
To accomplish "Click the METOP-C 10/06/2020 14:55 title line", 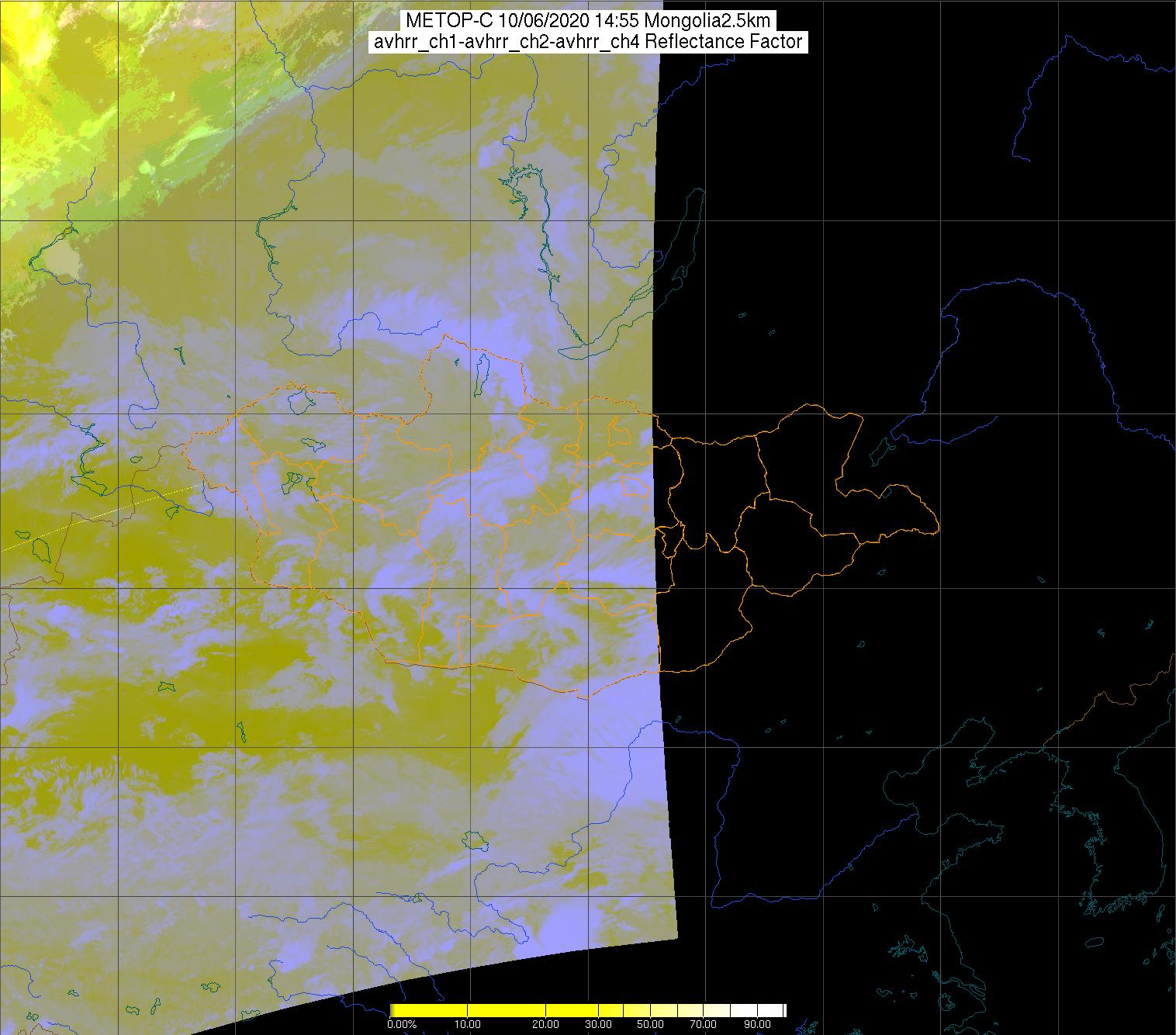I will point(587,21).
